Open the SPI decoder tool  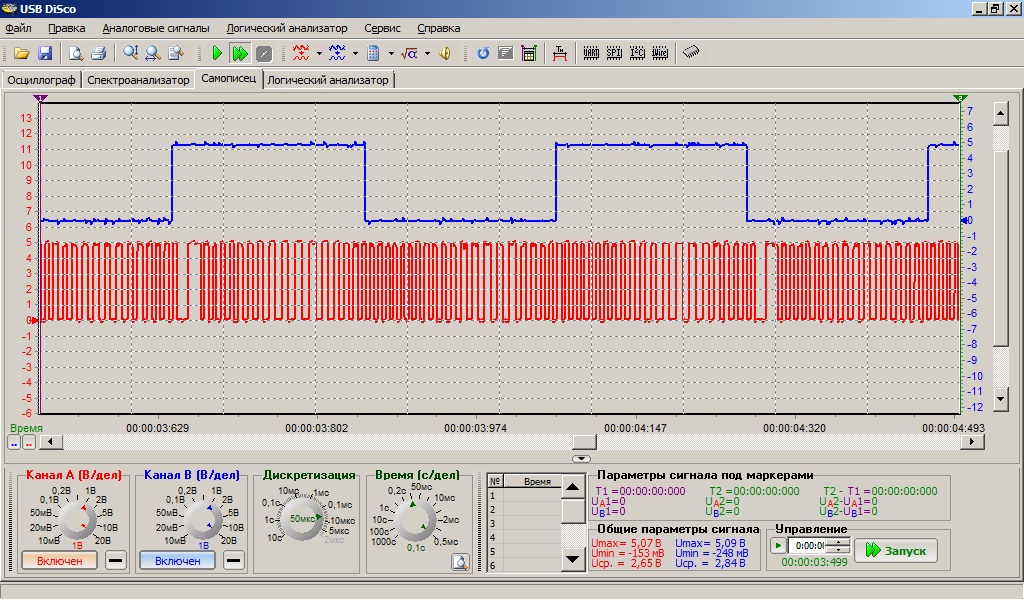click(x=614, y=54)
